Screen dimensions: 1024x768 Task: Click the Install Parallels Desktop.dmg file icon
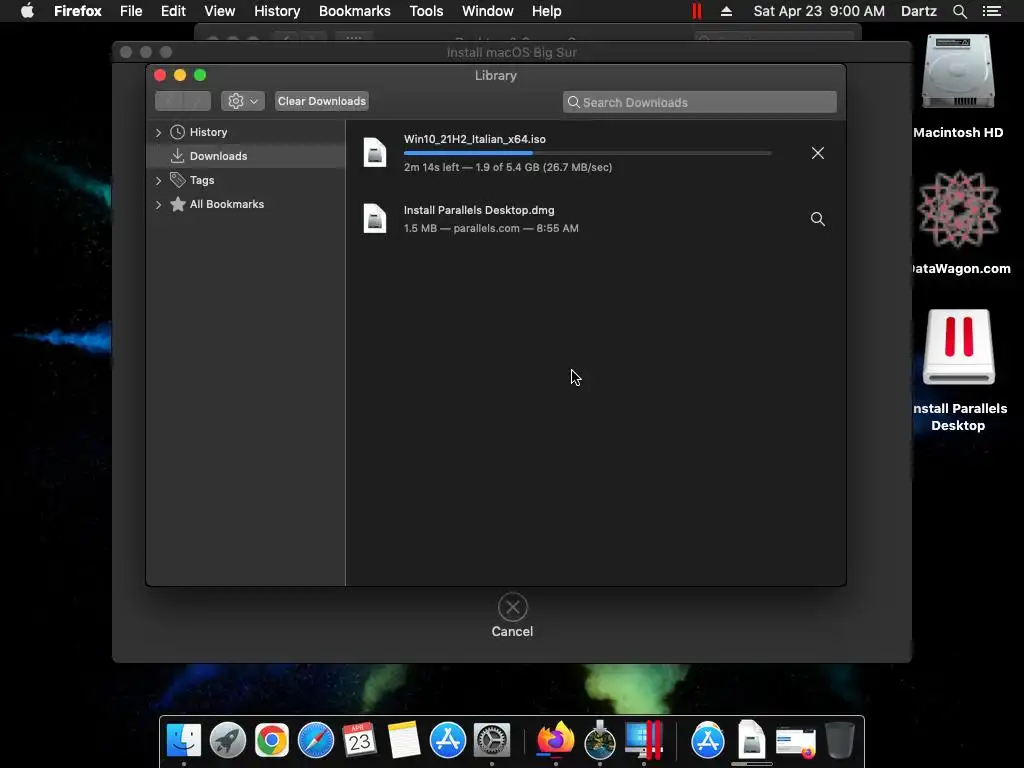point(375,219)
